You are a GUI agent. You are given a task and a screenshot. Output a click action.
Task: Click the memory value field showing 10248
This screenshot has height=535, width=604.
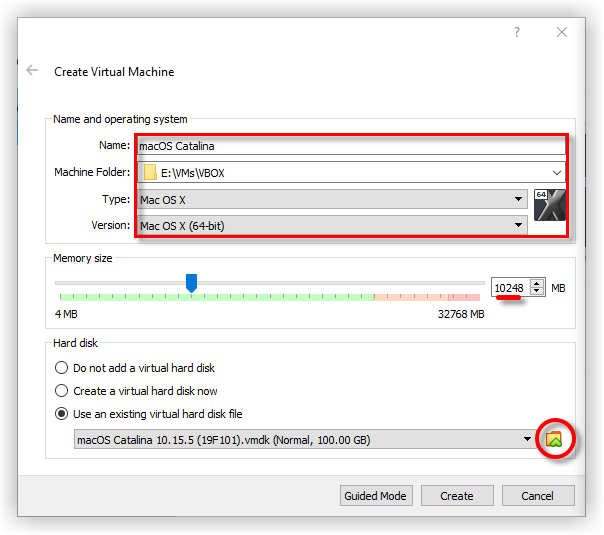point(509,288)
